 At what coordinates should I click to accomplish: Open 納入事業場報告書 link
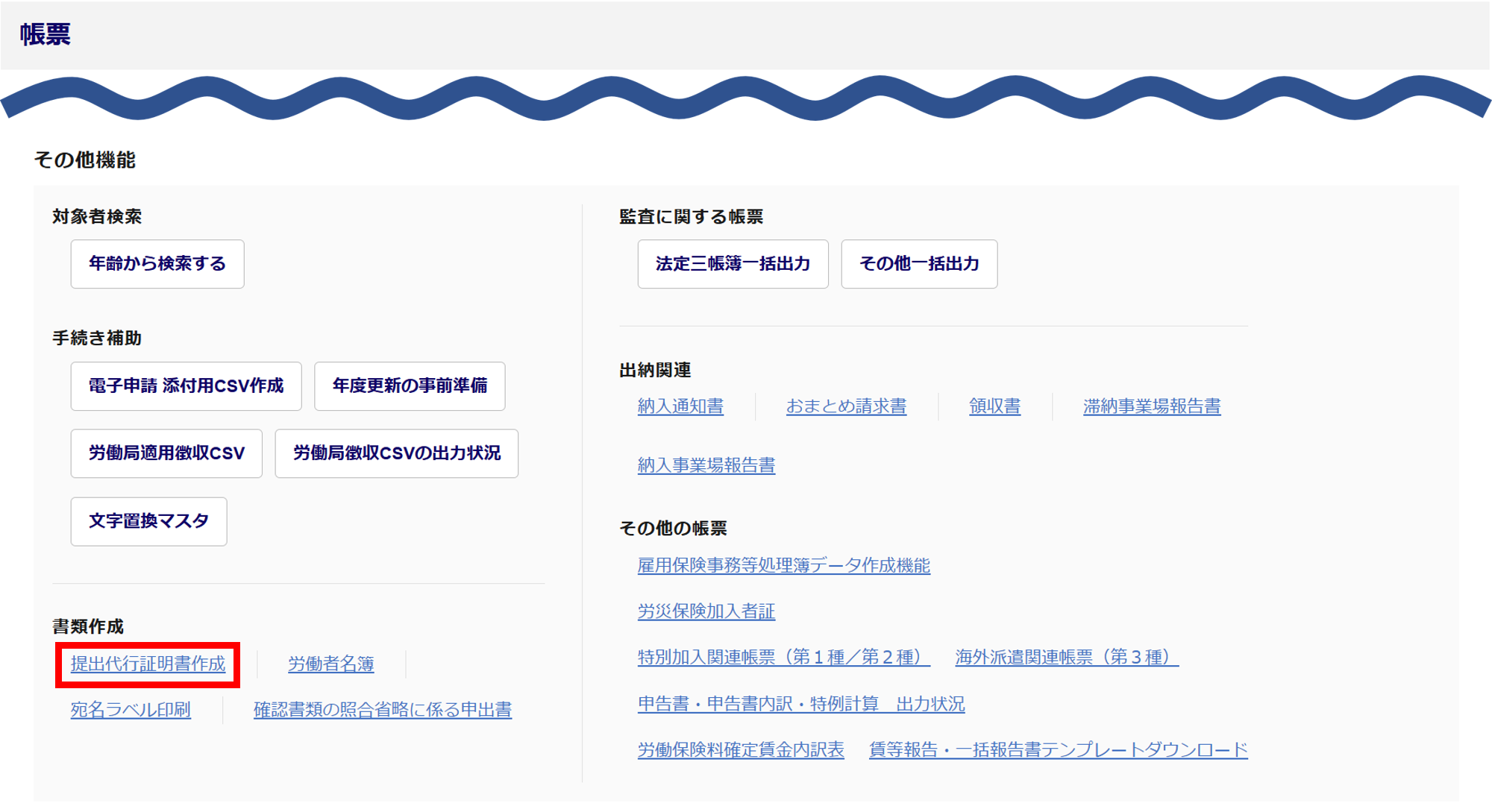click(706, 465)
